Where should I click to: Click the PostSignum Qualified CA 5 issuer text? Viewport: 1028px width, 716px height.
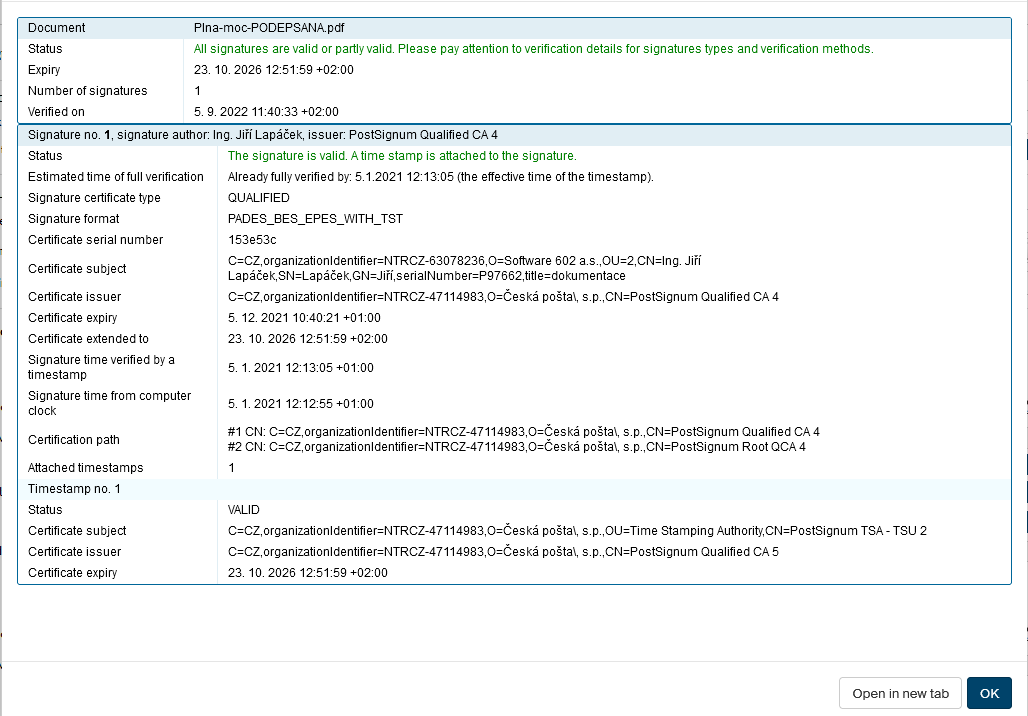pos(503,552)
